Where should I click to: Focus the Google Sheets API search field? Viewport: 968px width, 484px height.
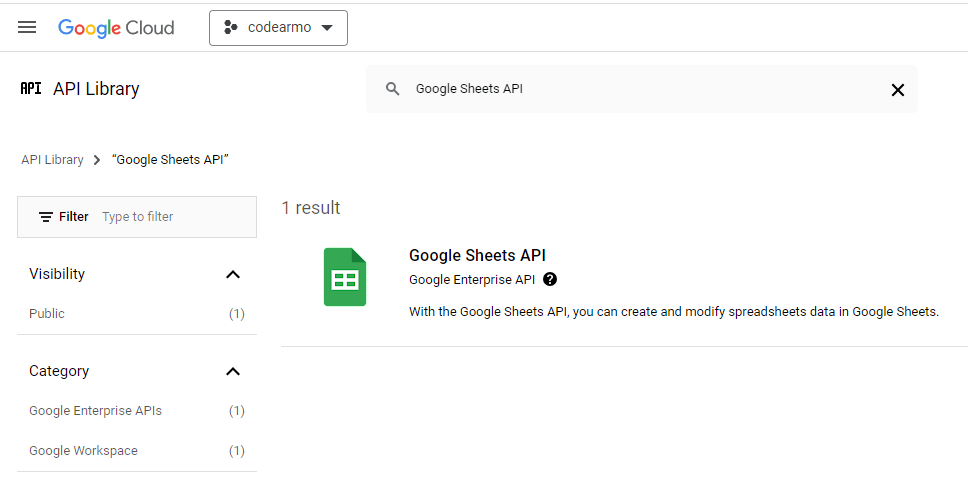(x=642, y=89)
